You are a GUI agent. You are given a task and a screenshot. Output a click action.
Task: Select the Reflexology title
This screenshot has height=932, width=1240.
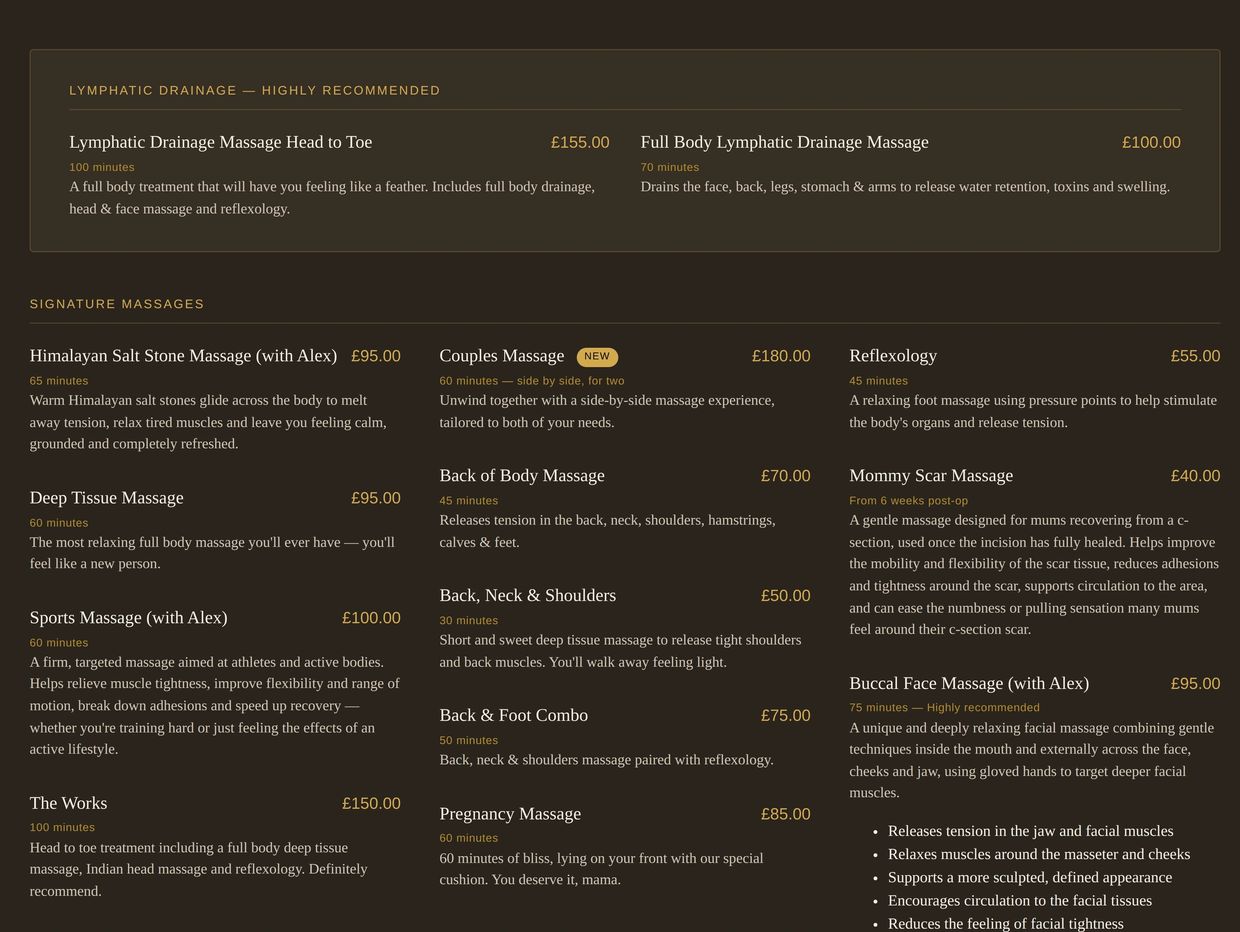[x=893, y=356]
